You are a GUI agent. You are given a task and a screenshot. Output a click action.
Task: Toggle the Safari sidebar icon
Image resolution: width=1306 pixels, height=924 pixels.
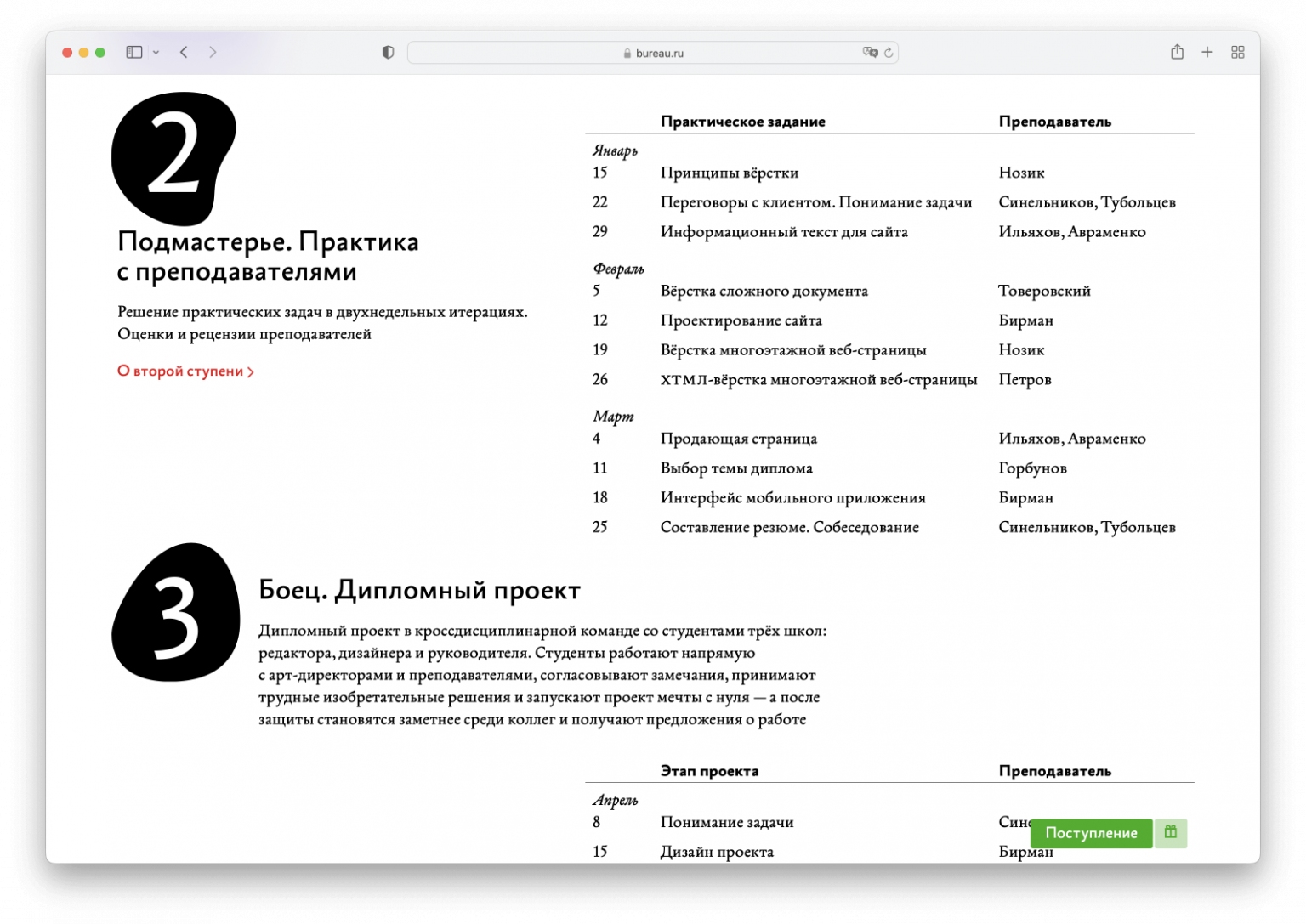coord(134,53)
